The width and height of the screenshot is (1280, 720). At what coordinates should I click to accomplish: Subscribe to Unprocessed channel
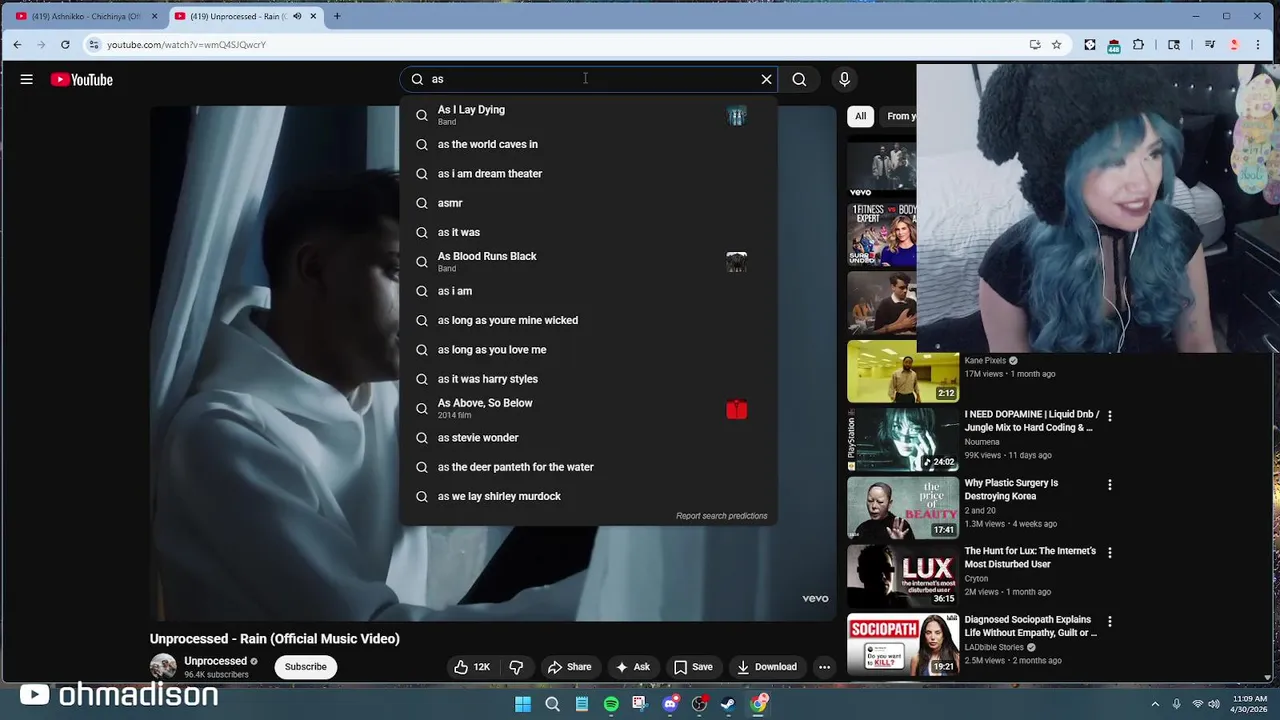tap(306, 667)
